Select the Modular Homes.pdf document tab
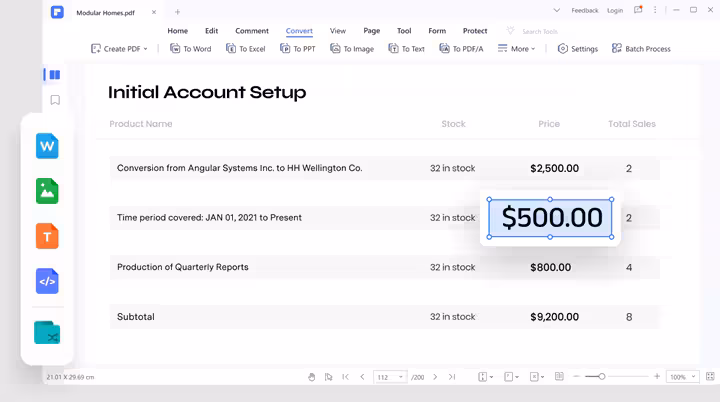720x402 pixels. [x=106, y=13]
